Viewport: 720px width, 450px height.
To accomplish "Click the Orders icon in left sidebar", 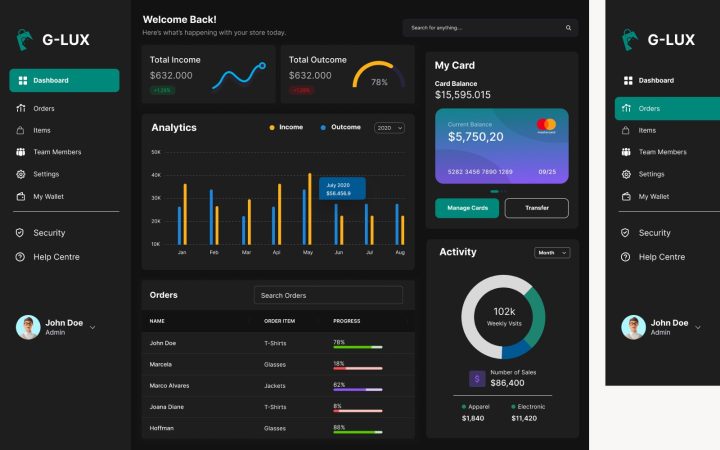I will tap(21, 108).
